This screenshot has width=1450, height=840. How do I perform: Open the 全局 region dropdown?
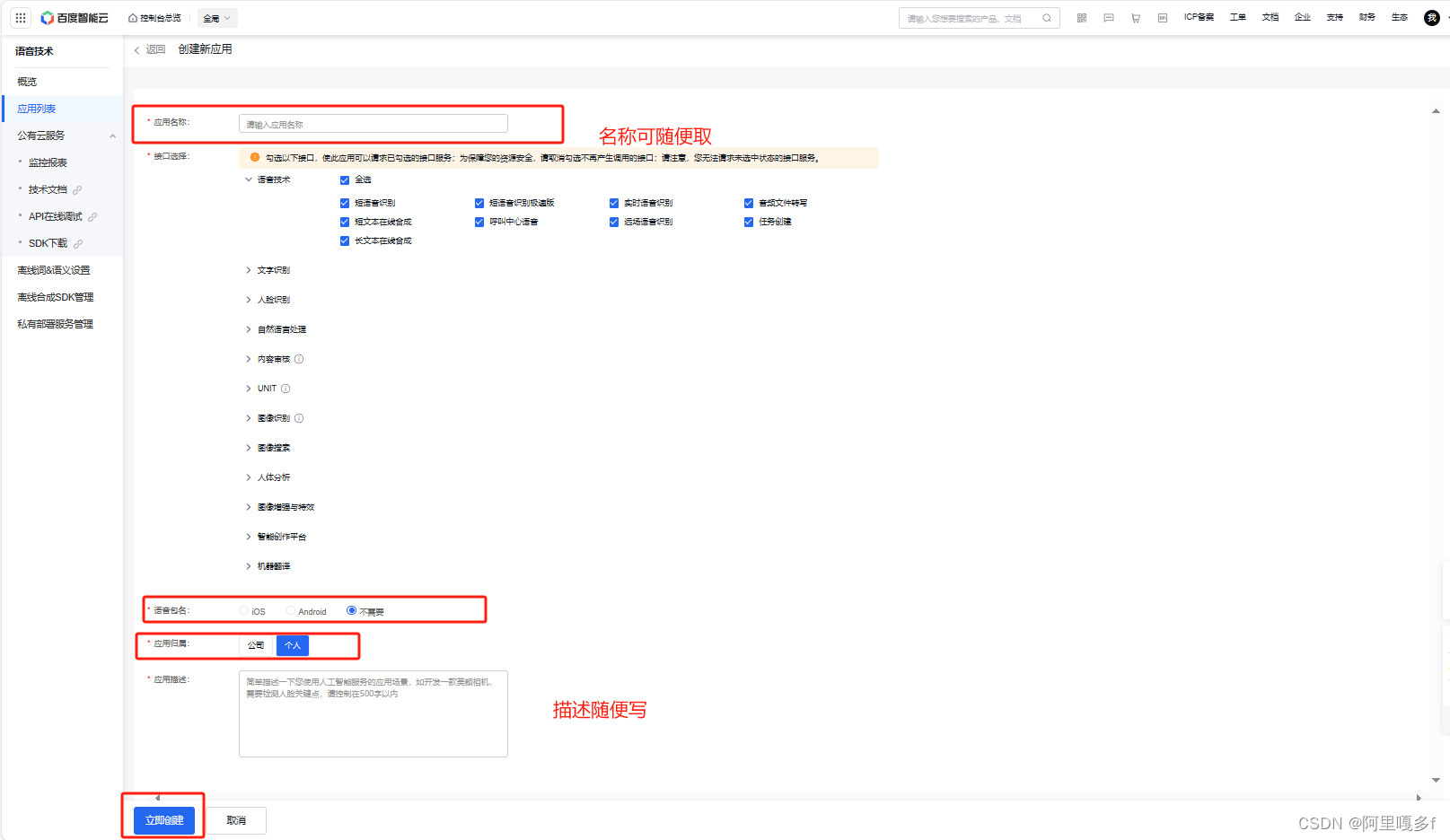217,18
